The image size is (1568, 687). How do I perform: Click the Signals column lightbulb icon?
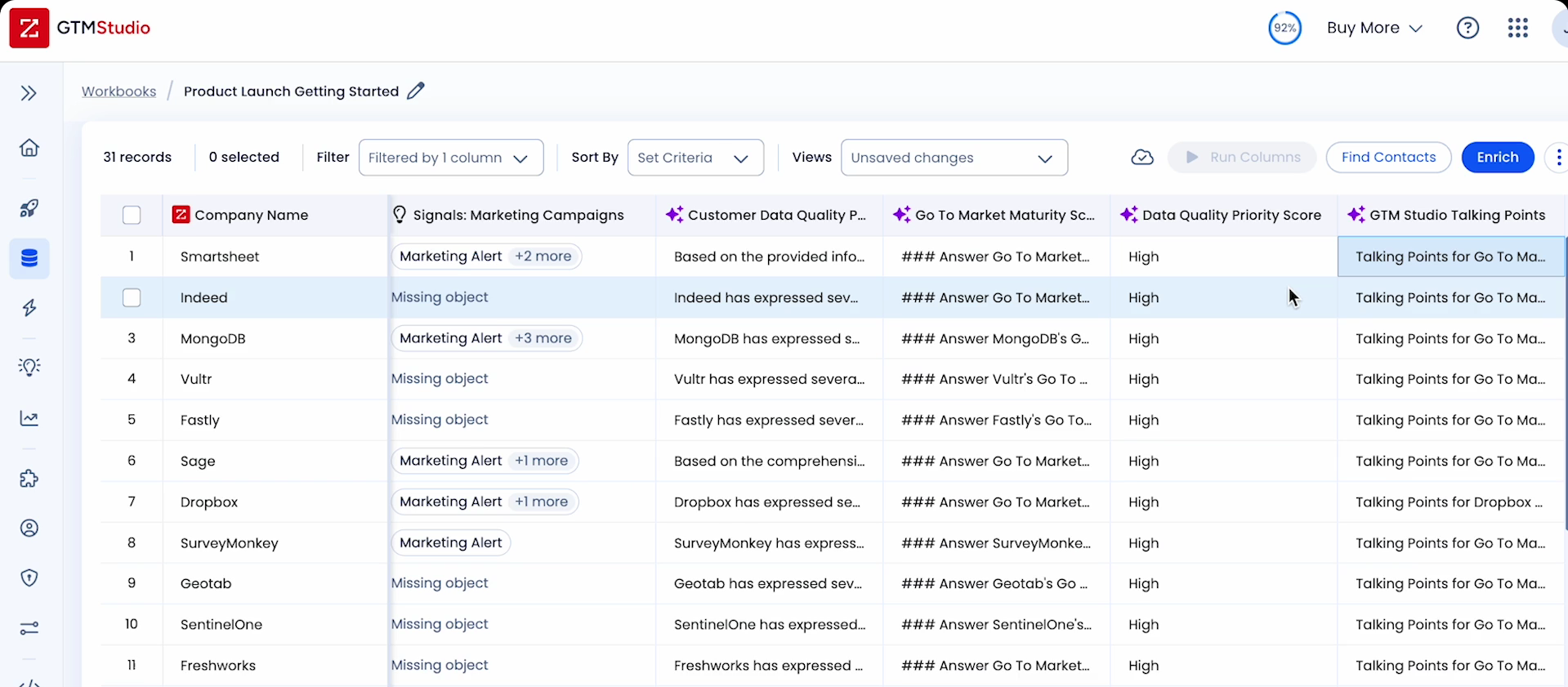point(400,215)
